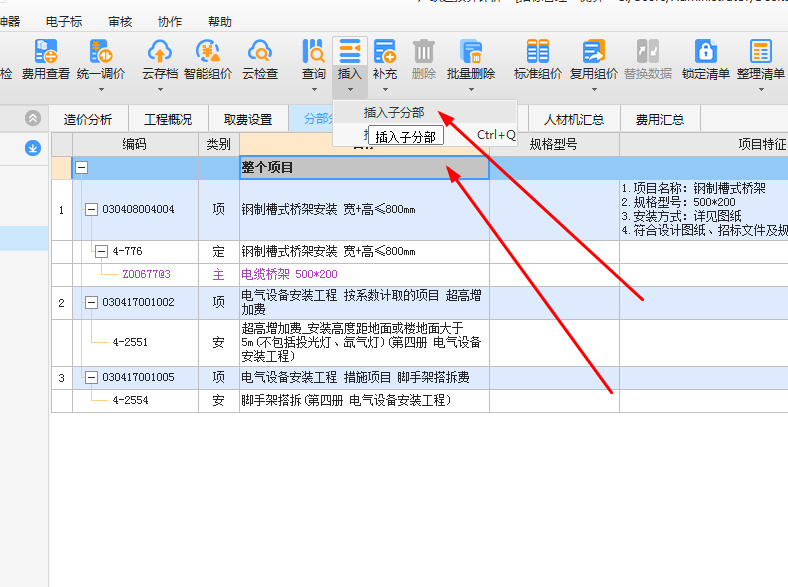Switch to the 费用汇总 tab

click(660, 120)
